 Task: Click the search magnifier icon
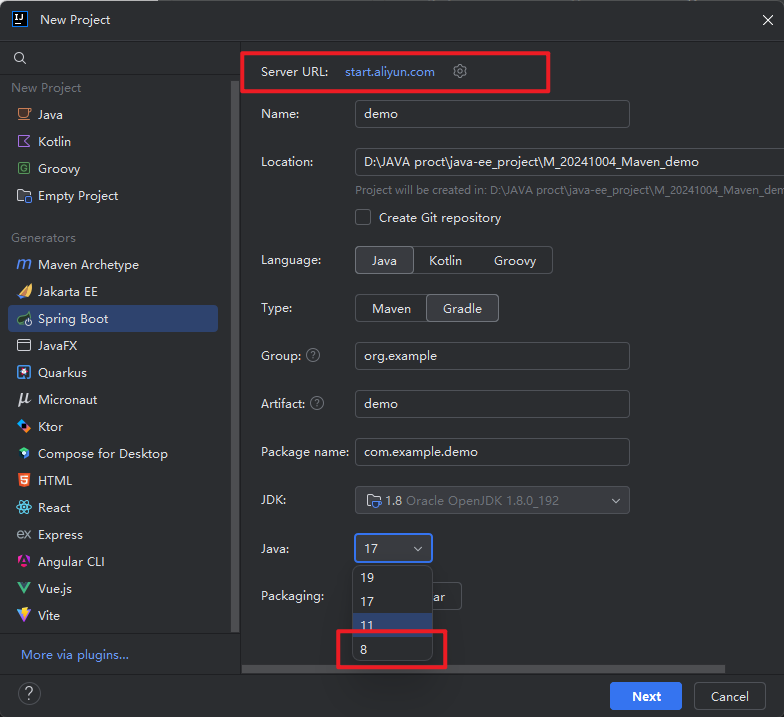[x=20, y=58]
